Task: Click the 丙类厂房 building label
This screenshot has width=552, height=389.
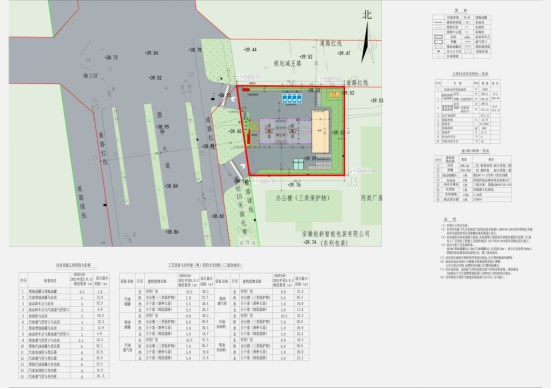Action: pos(371,198)
